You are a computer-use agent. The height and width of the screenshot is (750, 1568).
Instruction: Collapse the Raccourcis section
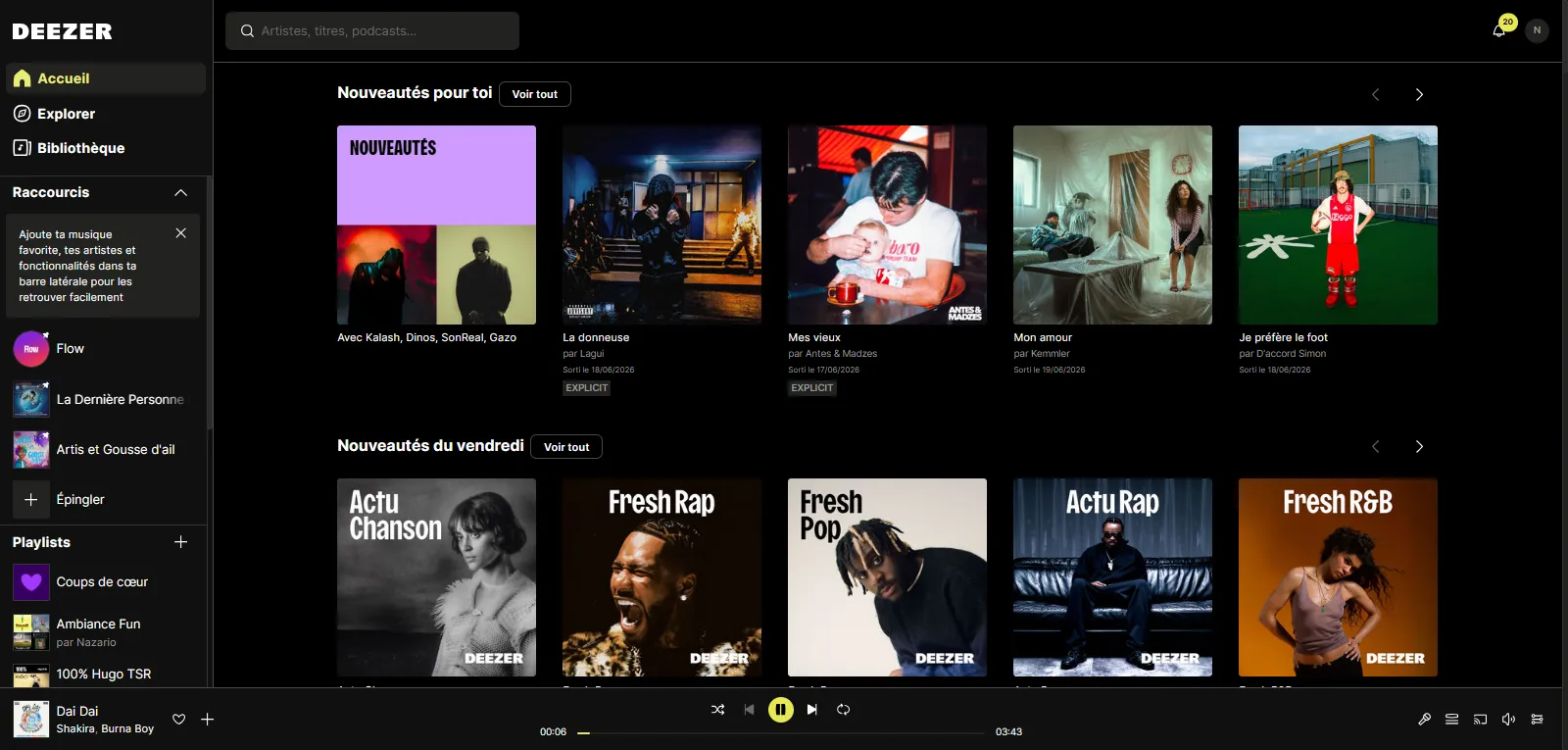point(180,193)
